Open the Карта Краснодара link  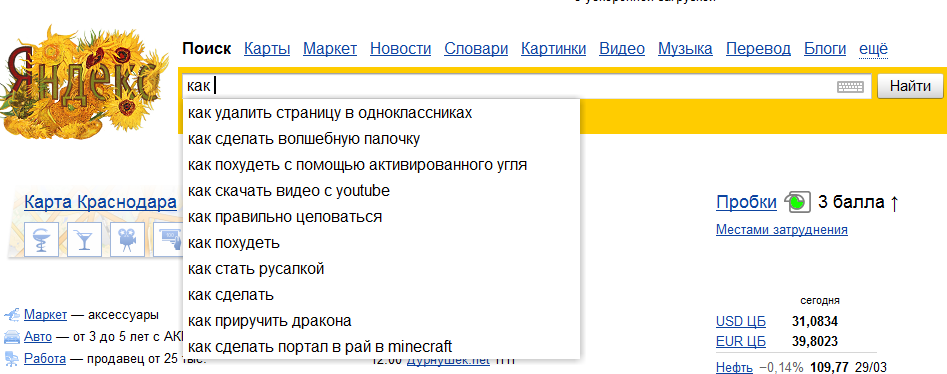(x=100, y=202)
